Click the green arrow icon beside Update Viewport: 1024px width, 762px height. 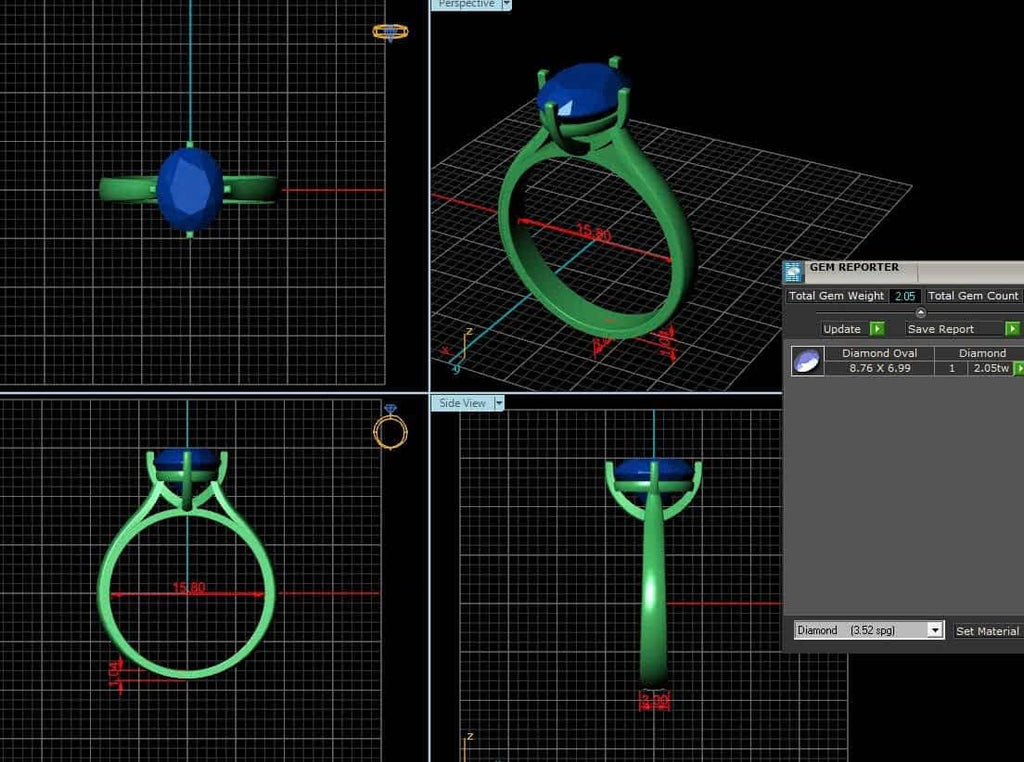pos(877,329)
